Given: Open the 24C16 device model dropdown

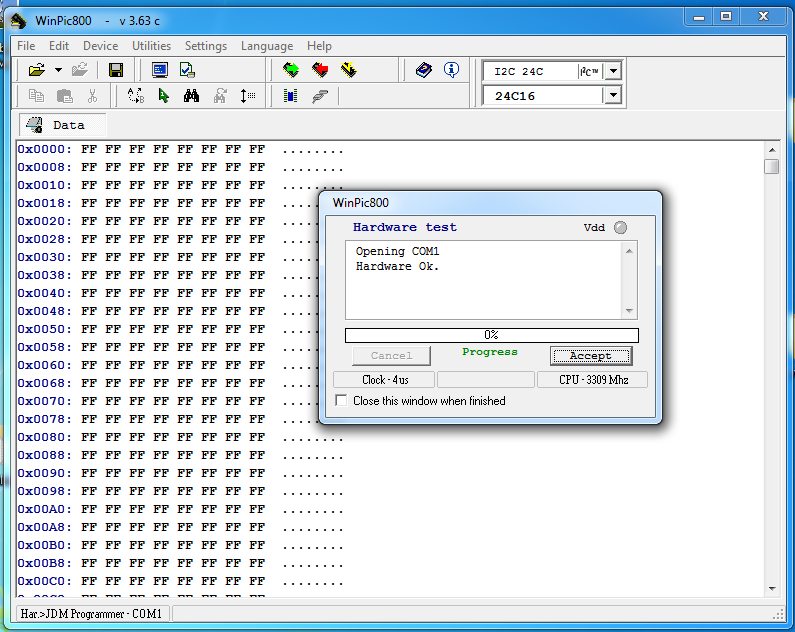Looking at the screenshot, I should tap(613, 95).
